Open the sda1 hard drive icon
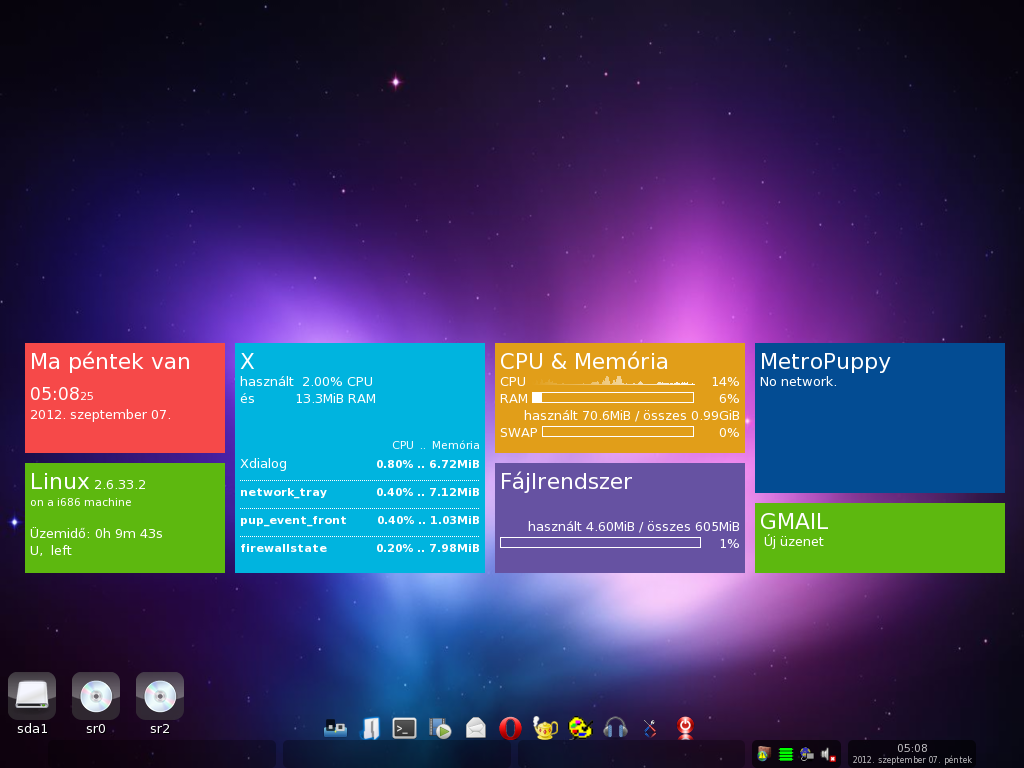This screenshot has height=768, width=1024. click(32, 696)
